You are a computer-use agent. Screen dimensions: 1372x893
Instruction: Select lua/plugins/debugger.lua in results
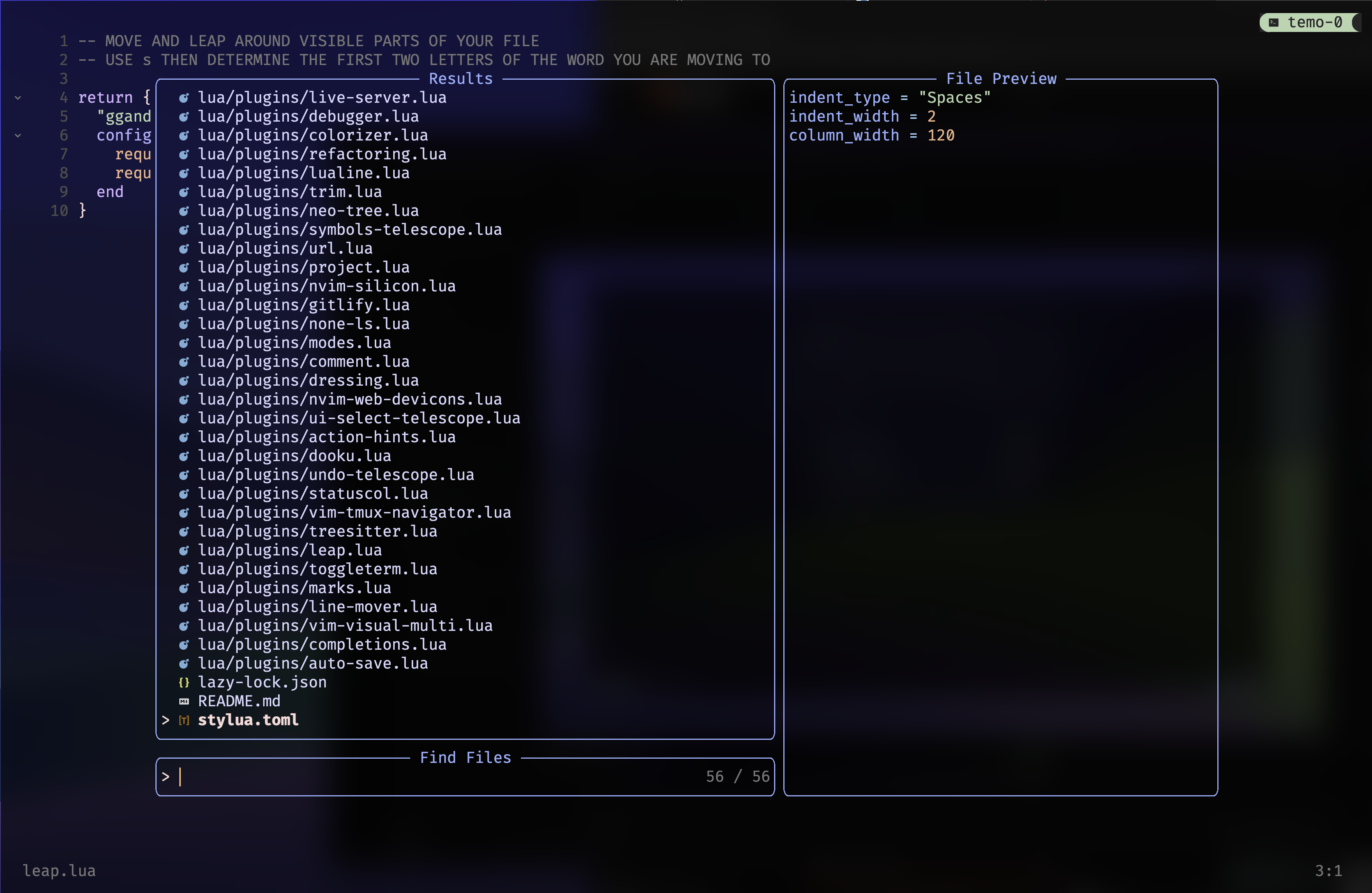[x=308, y=117]
